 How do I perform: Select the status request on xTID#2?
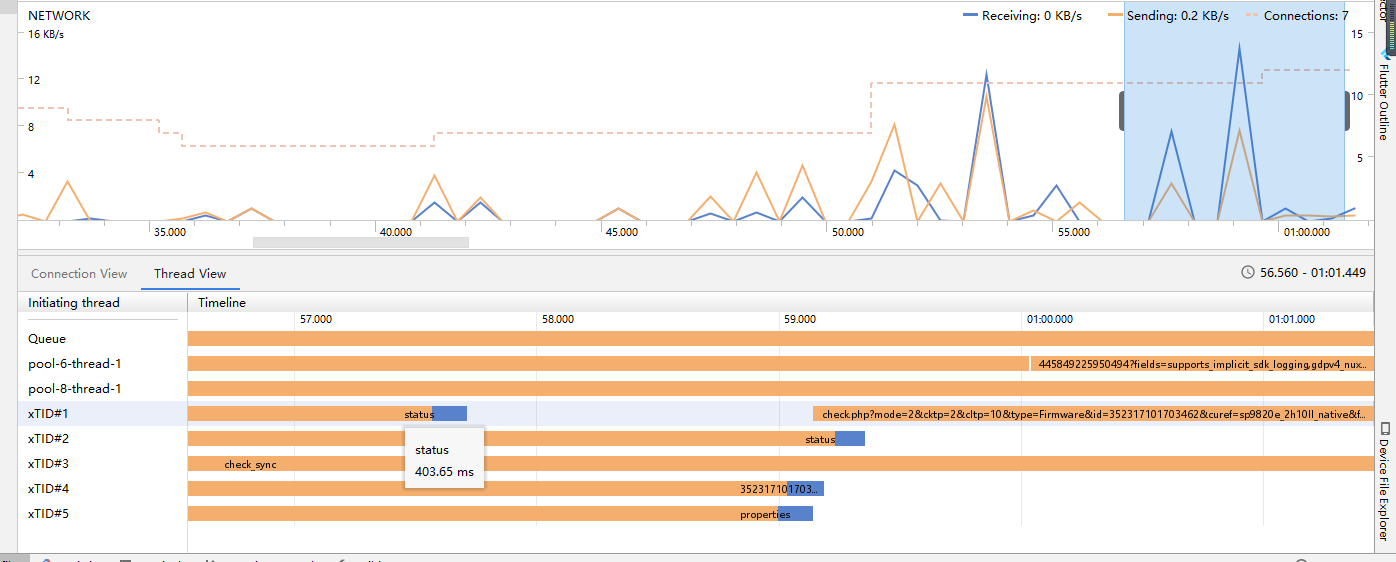tap(820, 439)
